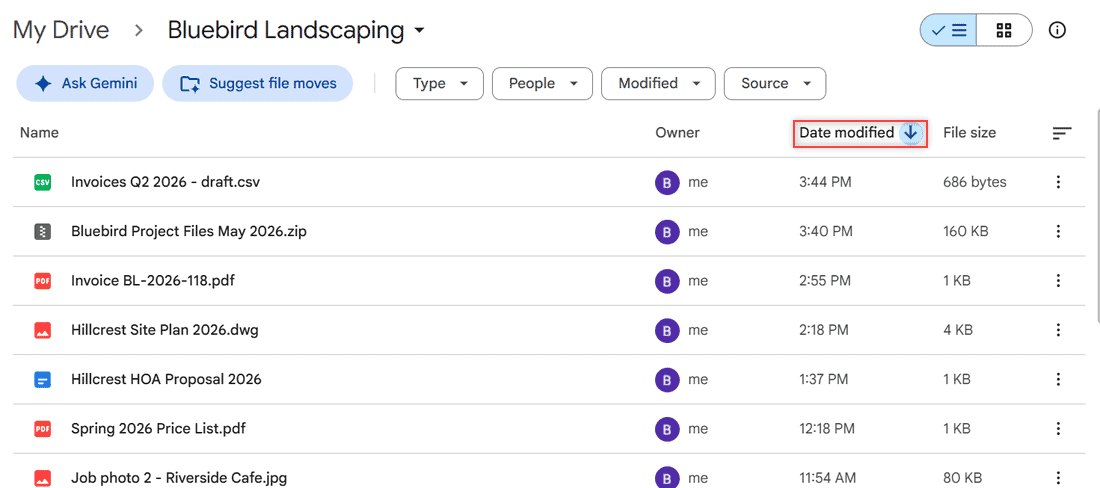Click Suggest file moves button
The width and height of the screenshot is (1100, 488).
click(x=257, y=83)
